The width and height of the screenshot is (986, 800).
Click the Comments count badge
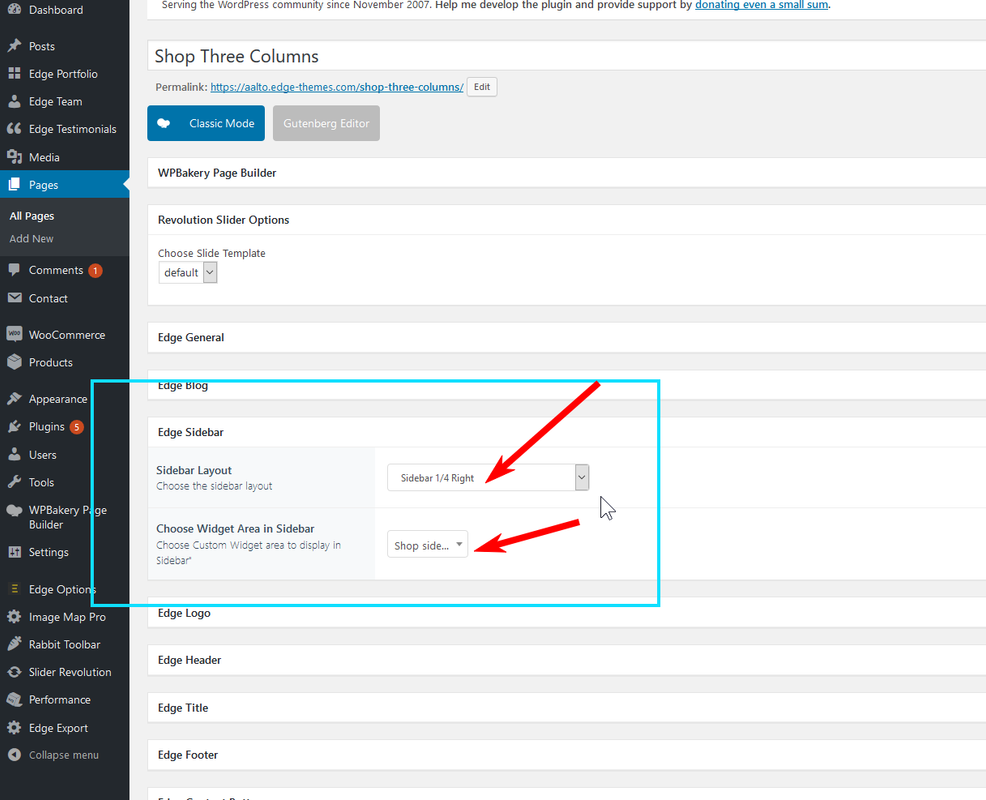click(x=95, y=270)
